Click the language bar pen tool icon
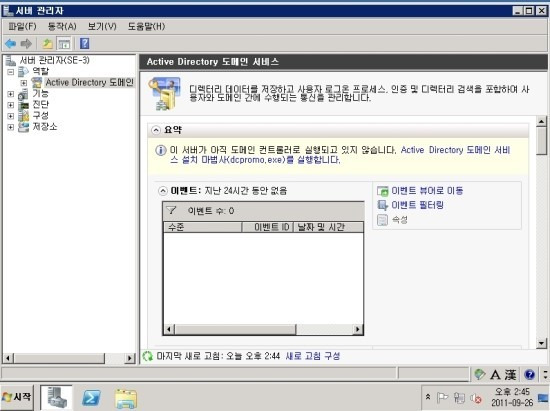This screenshot has width=550, height=411. (479, 375)
